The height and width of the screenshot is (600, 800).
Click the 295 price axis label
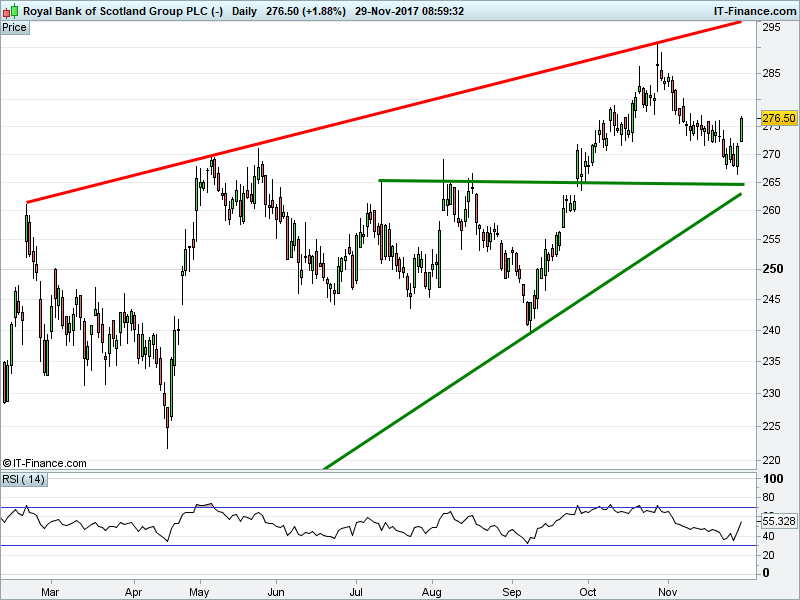[771, 28]
